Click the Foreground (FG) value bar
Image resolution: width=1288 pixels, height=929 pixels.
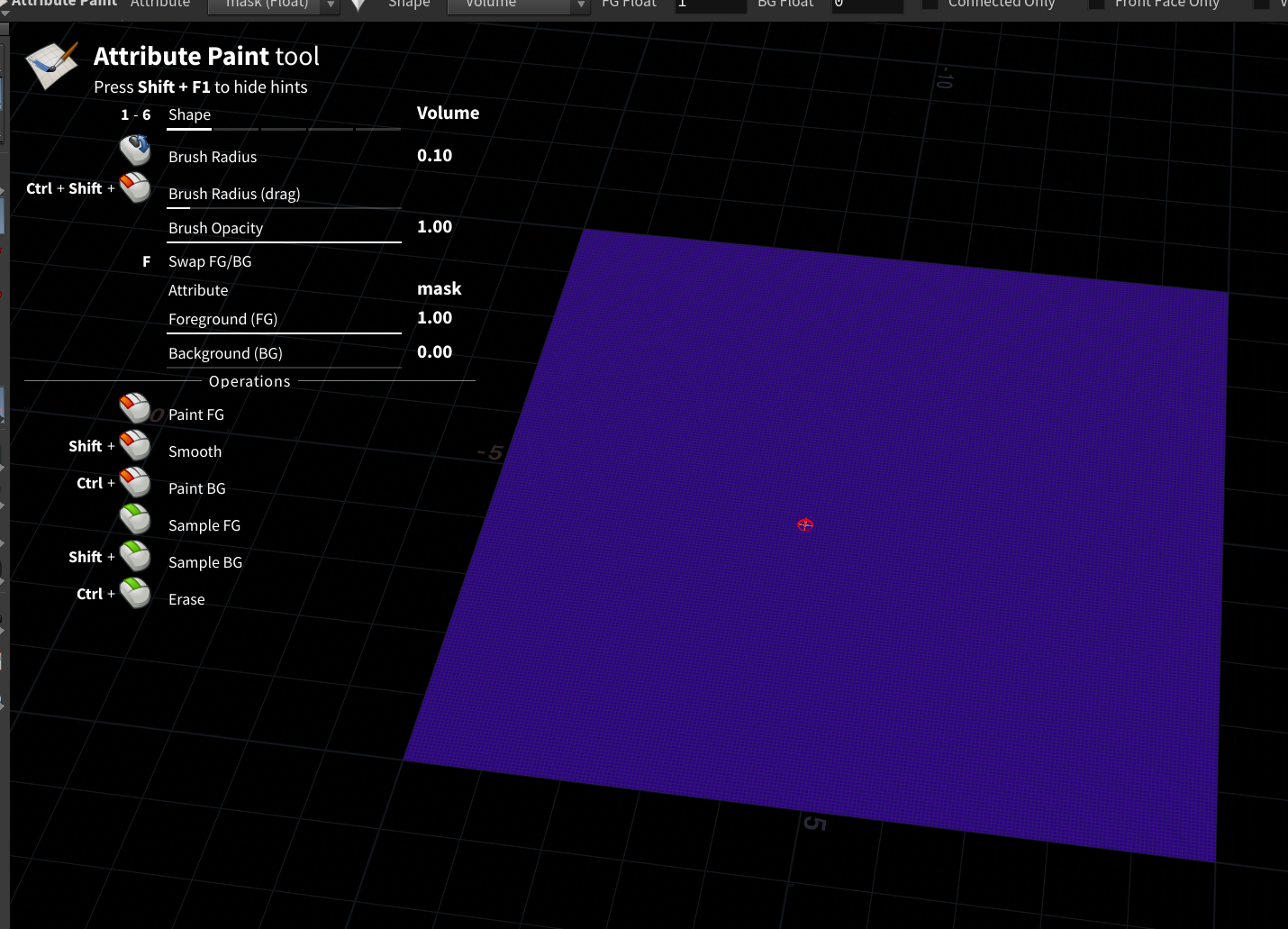coord(284,333)
